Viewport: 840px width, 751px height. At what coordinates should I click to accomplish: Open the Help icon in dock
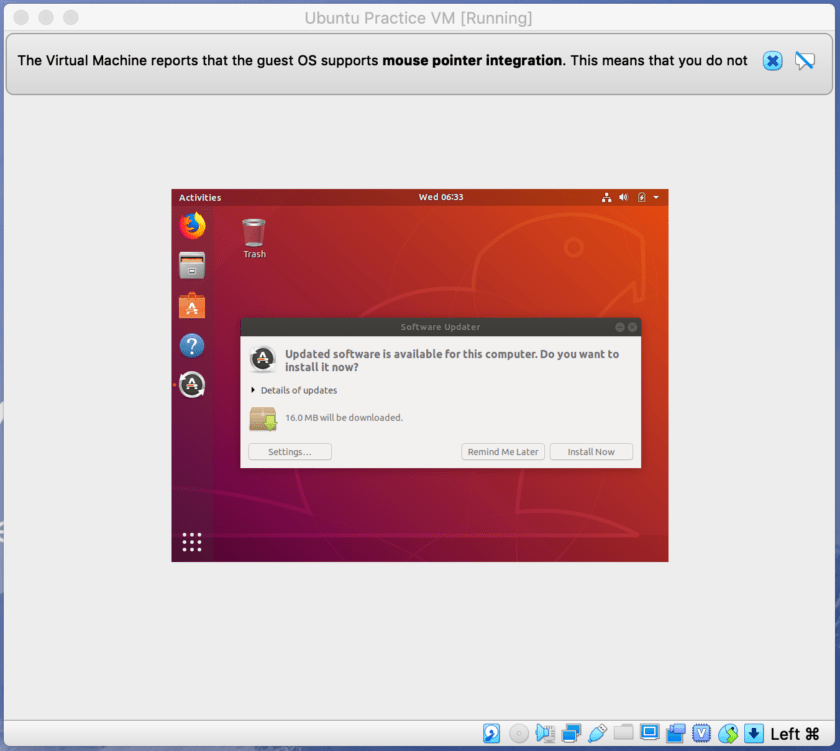pyautogui.click(x=192, y=346)
